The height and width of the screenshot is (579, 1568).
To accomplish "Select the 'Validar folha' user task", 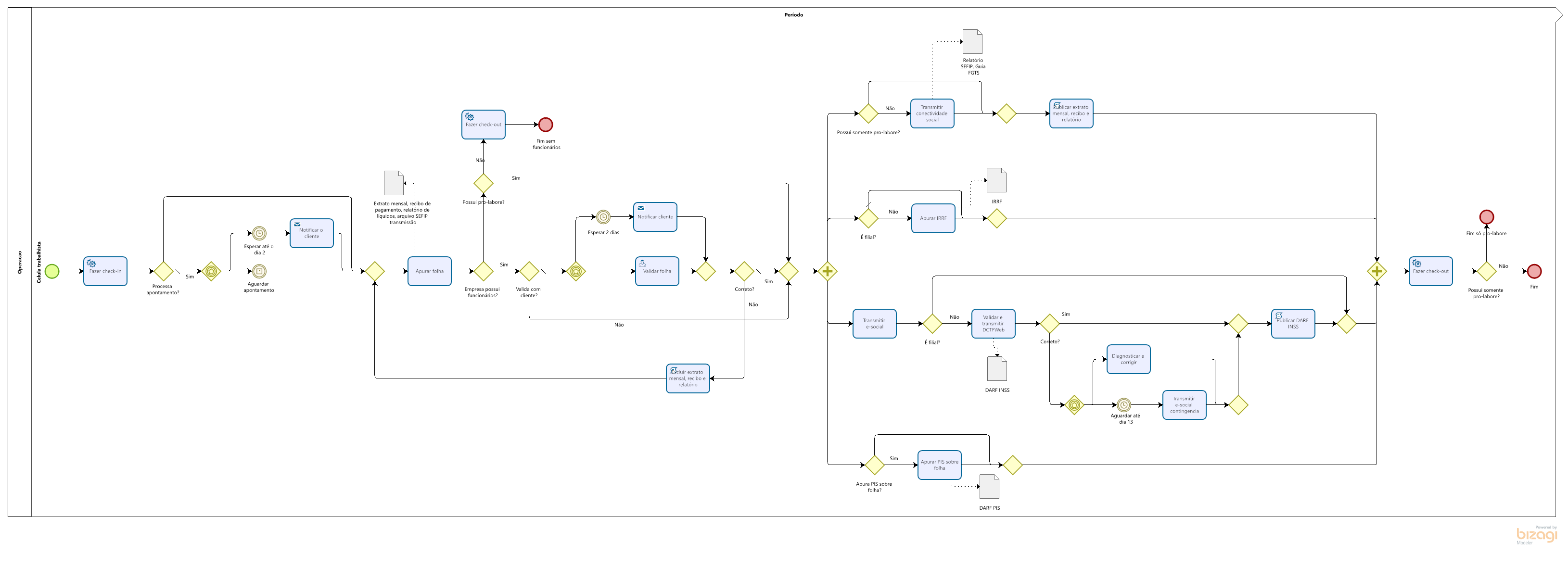I will pos(657,271).
